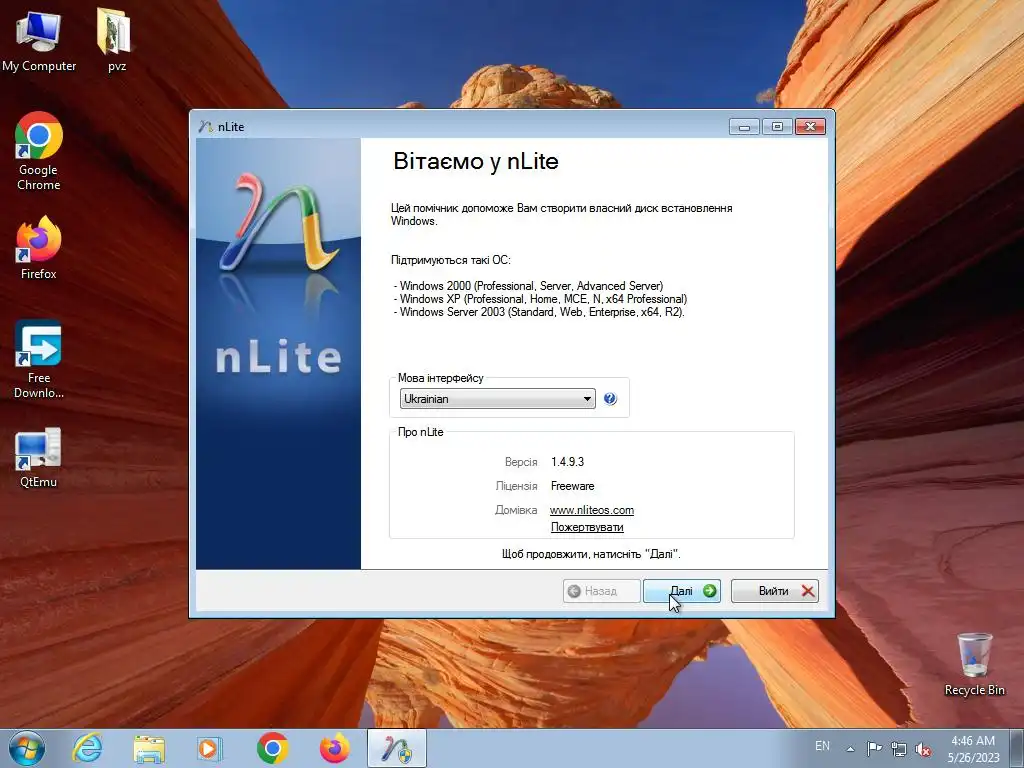Screen dimensions: 1024x768
Task: Click the Show Desktop strip at taskbar end
Action: [1017, 748]
